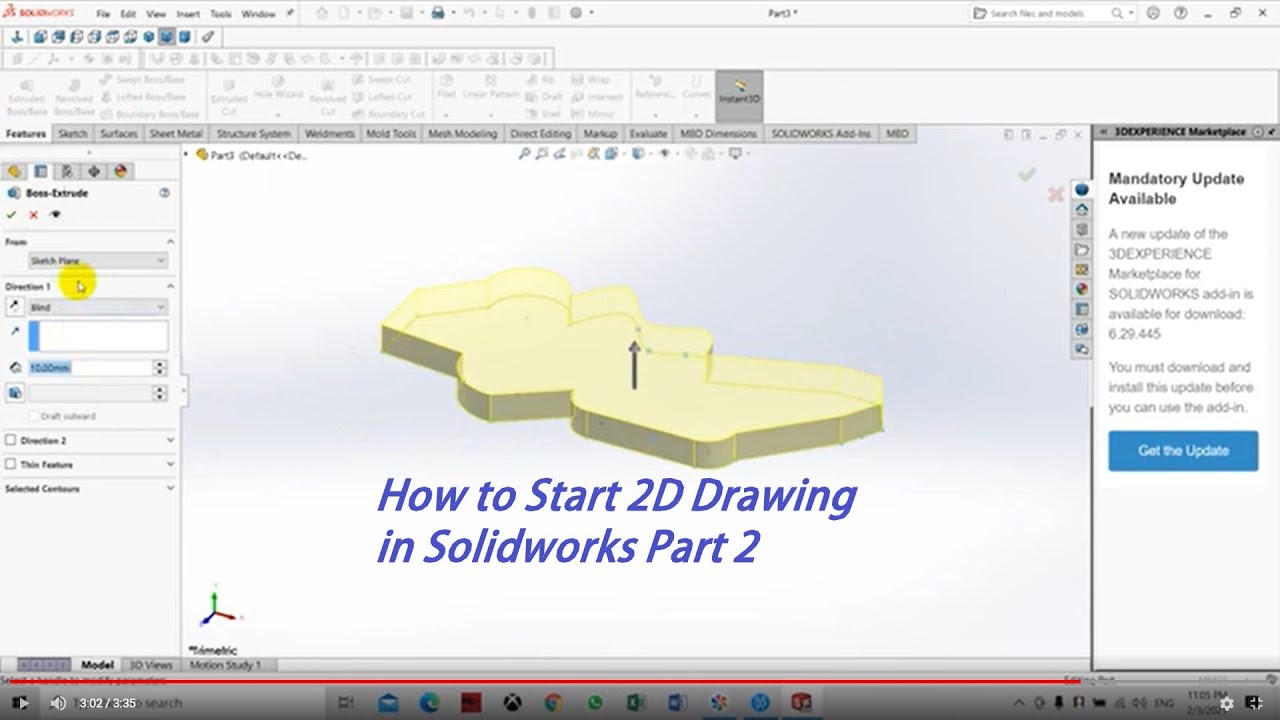Expand the Part3 tree node in viewport
This screenshot has width=1280, height=720.
point(188,155)
